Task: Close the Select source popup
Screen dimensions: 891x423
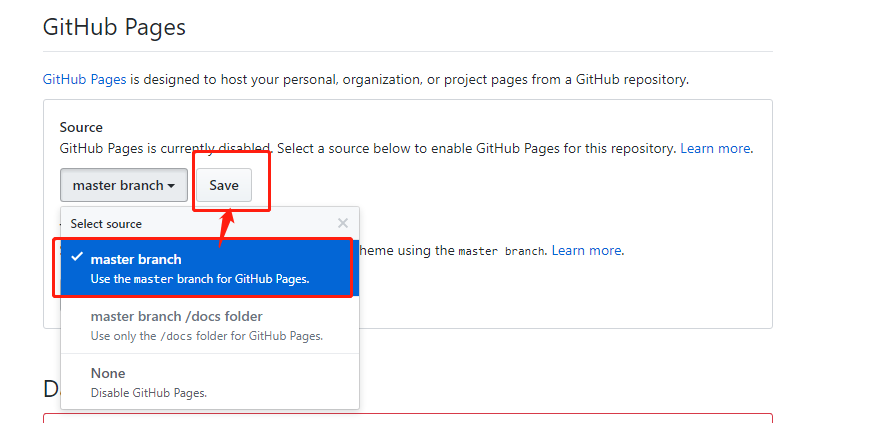Action: pyautogui.click(x=343, y=224)
